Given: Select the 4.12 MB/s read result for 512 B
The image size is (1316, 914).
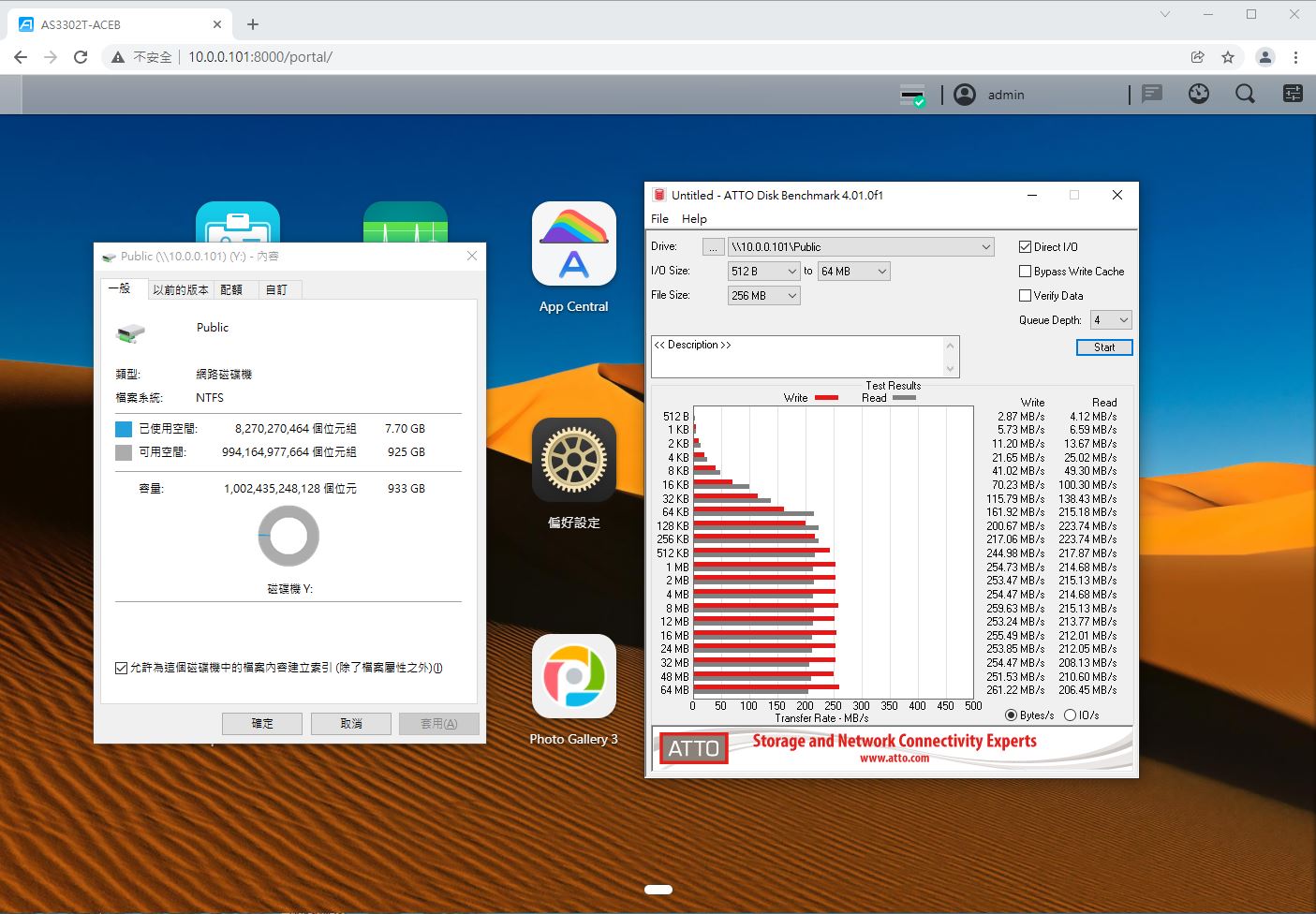Looking at the screenshot, I should (x=1093, y=417).
